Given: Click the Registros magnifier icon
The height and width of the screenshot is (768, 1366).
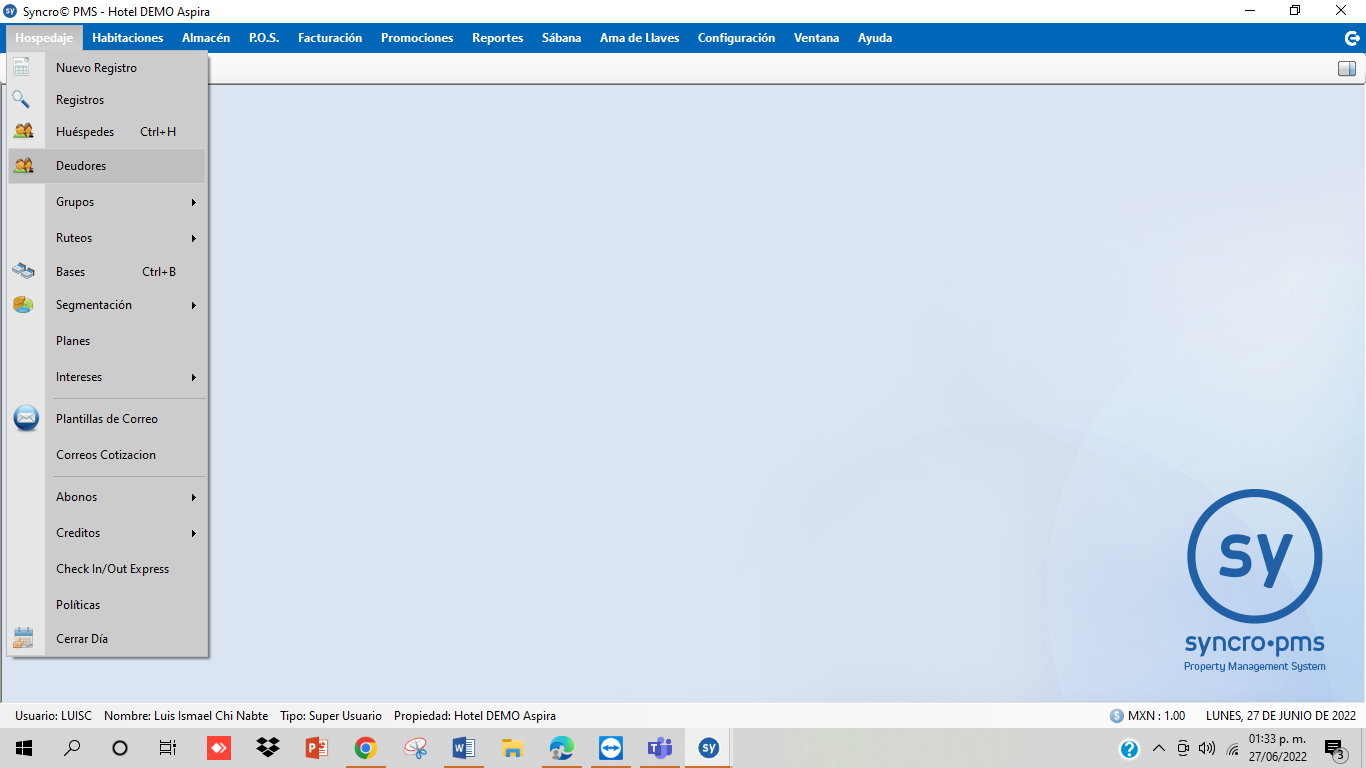Looking at the screenshot, I should click(21, 100).
